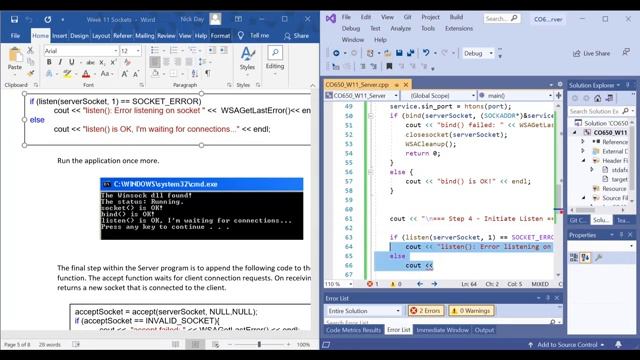This screenshot has height=360, width=640.
Task: Switch to the Layout ribbon tab
Action: [x=101, y=36]
